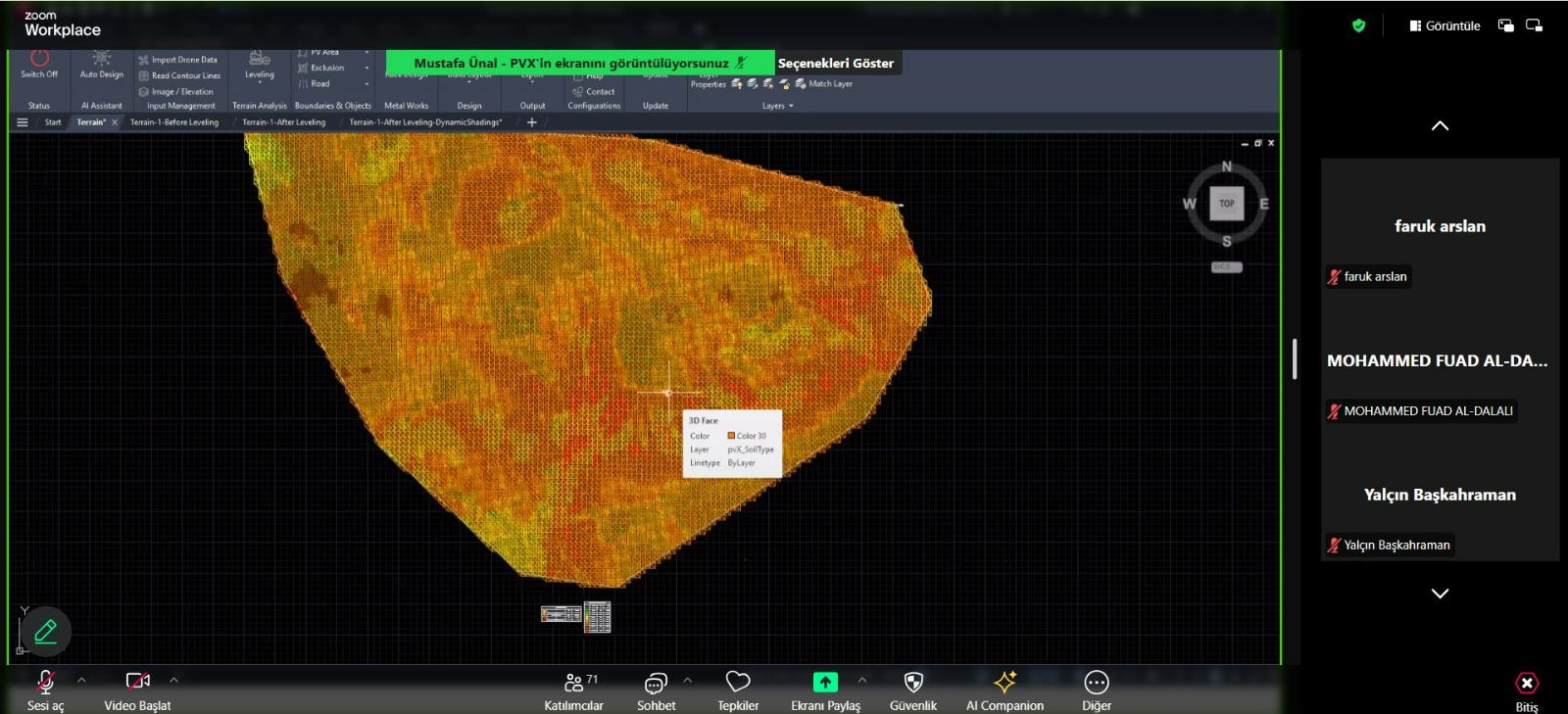This screenshot has width=1568, height=714.
Task: Switch to Terrain-1-Before Leveling tab
Action: point(174,122)
